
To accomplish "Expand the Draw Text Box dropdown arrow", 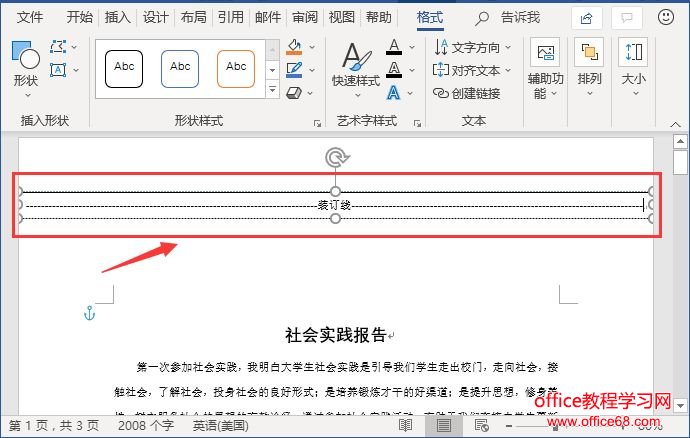I will pyautogui.click(x=75, y=70).
